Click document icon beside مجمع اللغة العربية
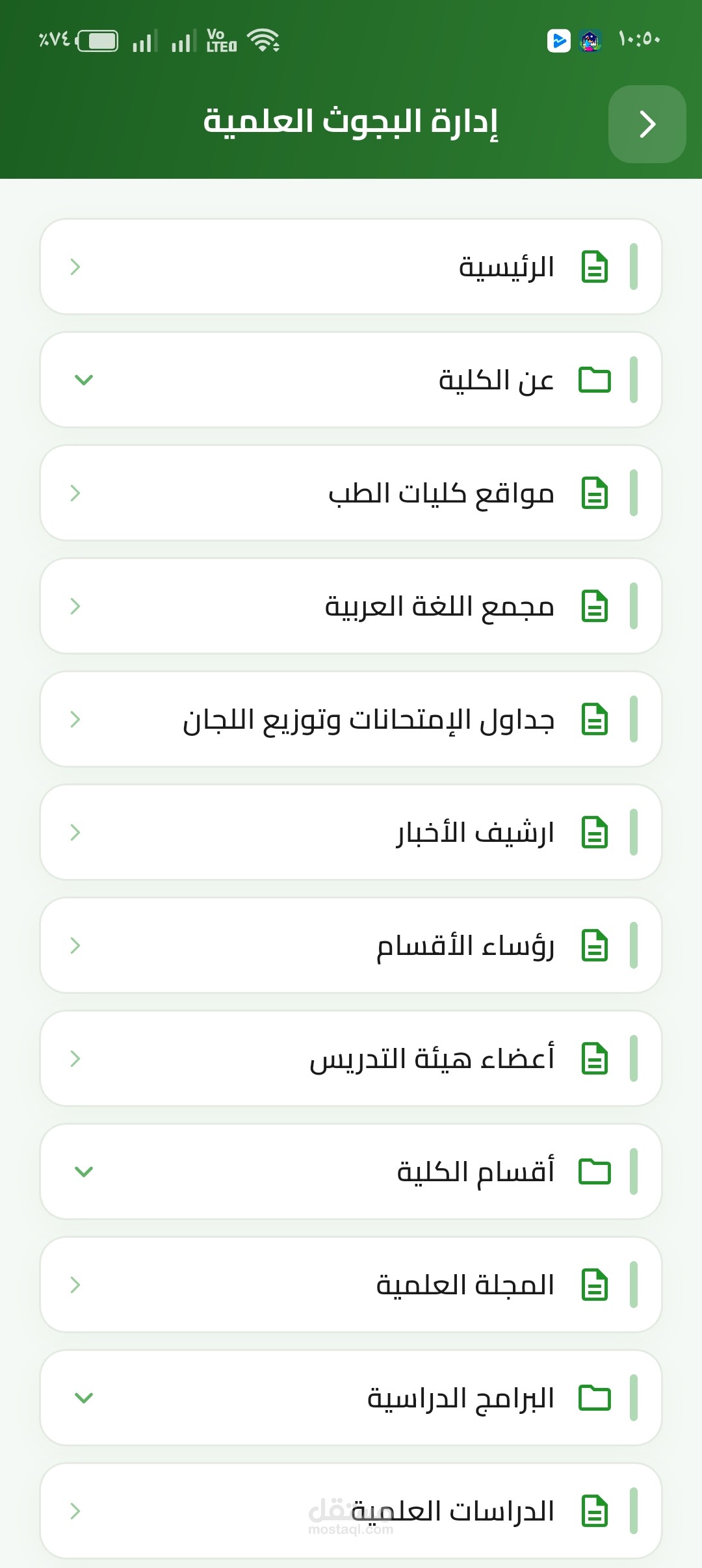The height and width of the screenshot is (1568, 702). (594, 607)
